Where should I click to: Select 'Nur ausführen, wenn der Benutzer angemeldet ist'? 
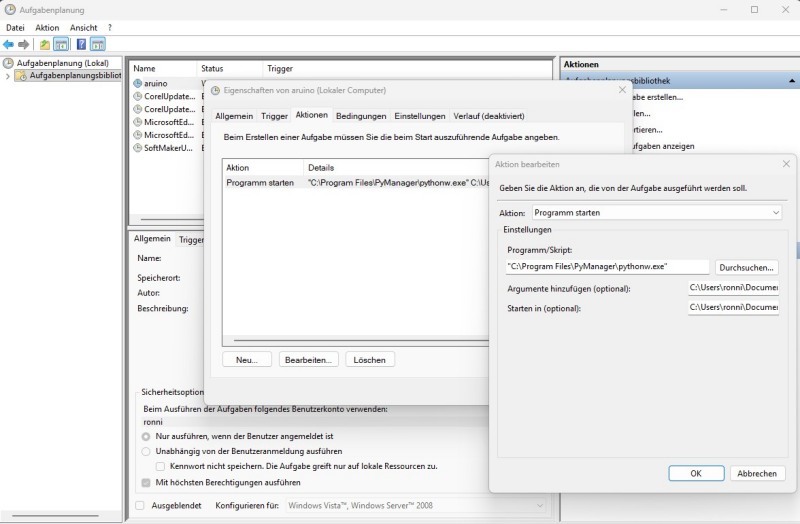pyautogui.click(x=147, y=437)
